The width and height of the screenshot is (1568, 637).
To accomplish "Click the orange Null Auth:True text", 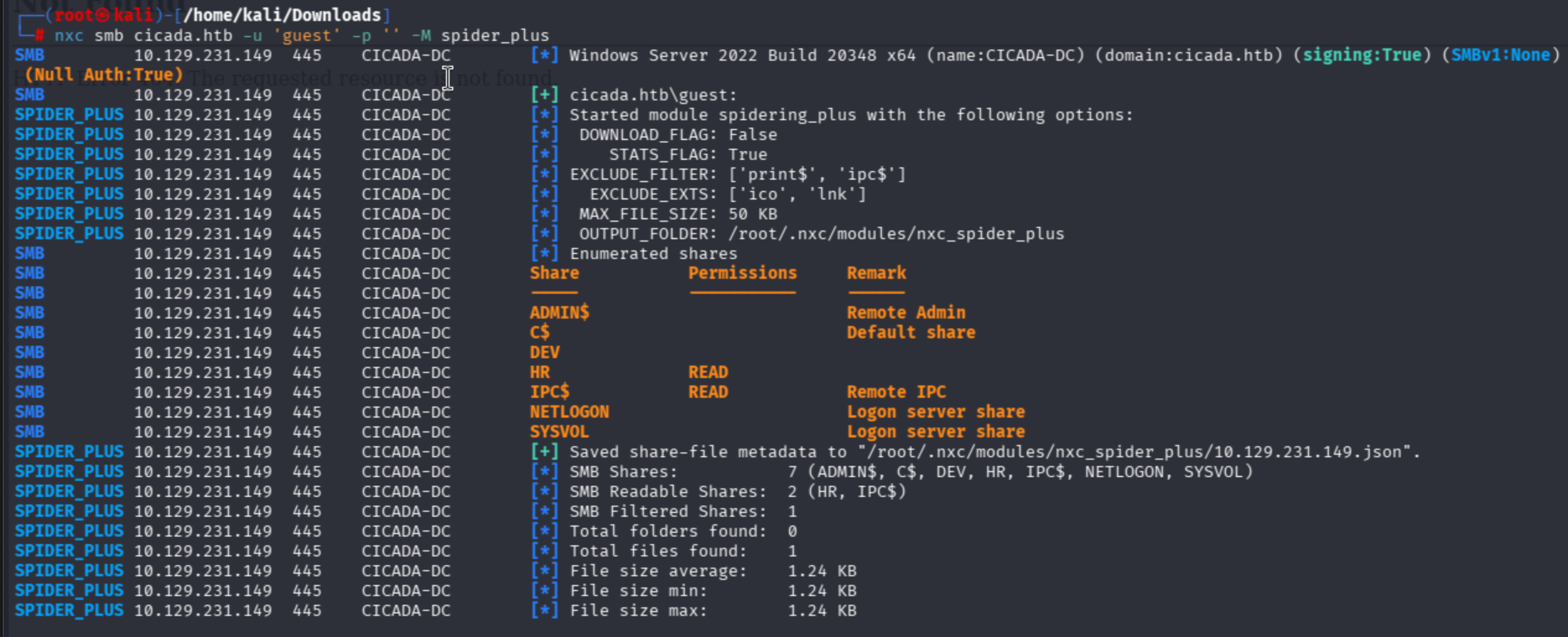I will tap(103, 75).
